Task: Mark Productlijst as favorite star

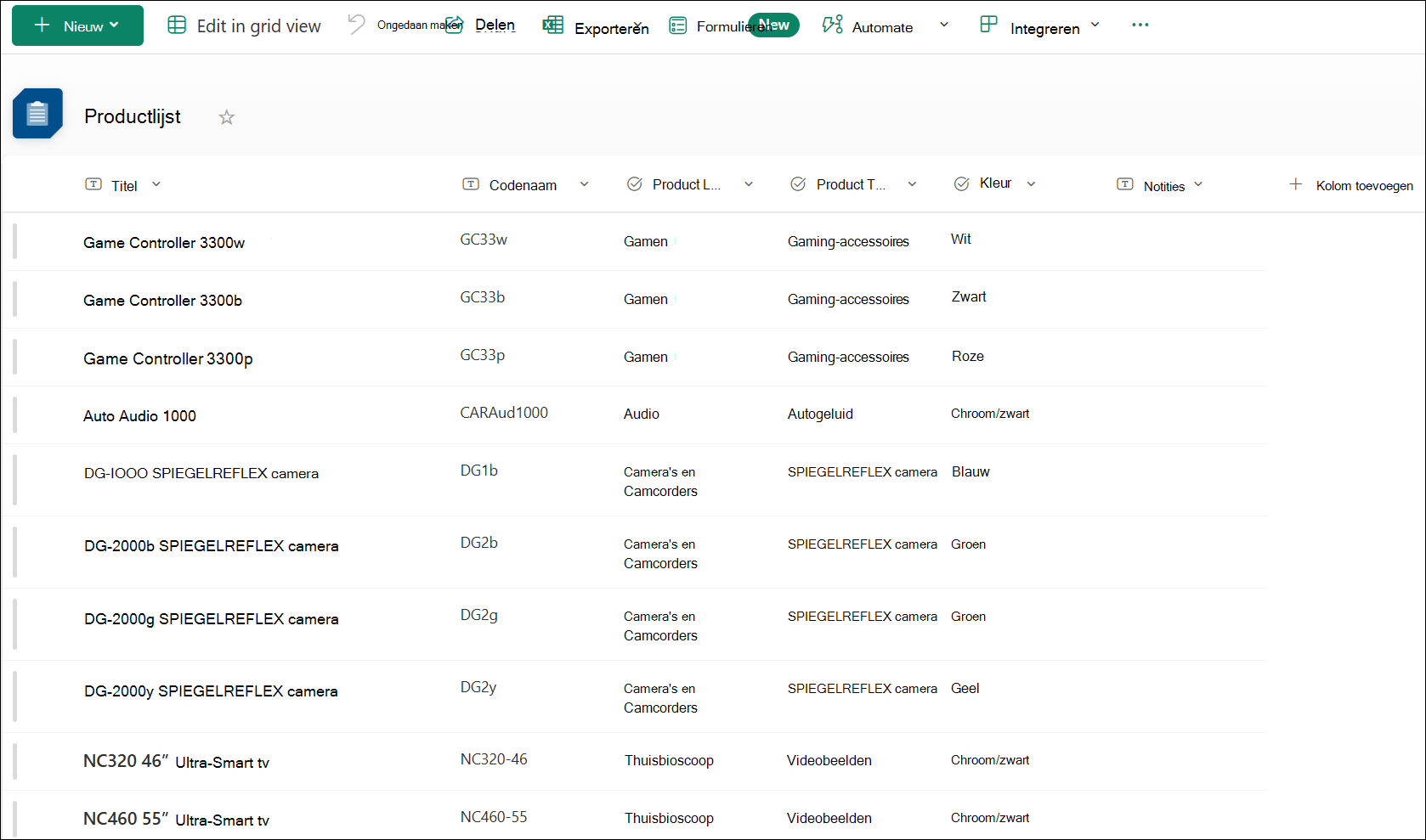Action: [x=226, y=117]
